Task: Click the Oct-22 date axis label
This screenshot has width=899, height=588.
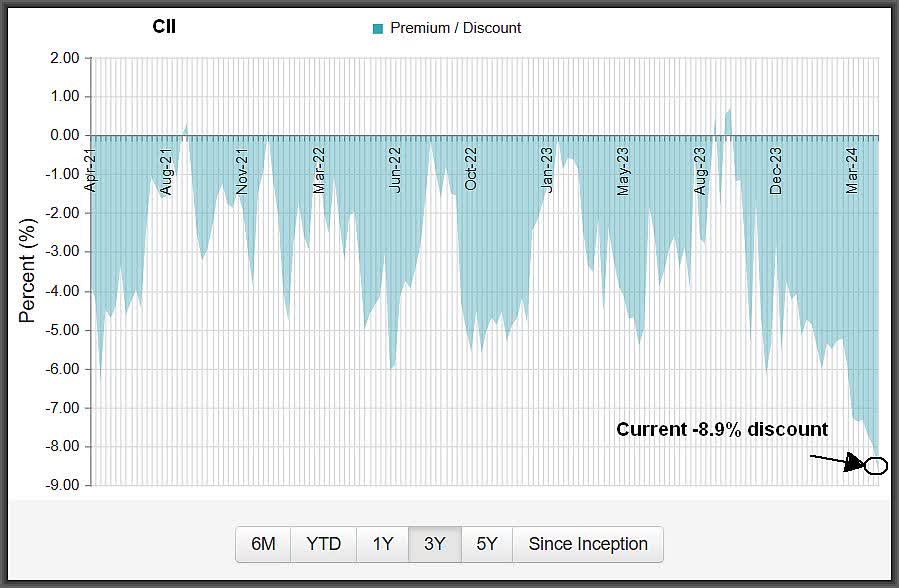Action: [x=472, y=169]
